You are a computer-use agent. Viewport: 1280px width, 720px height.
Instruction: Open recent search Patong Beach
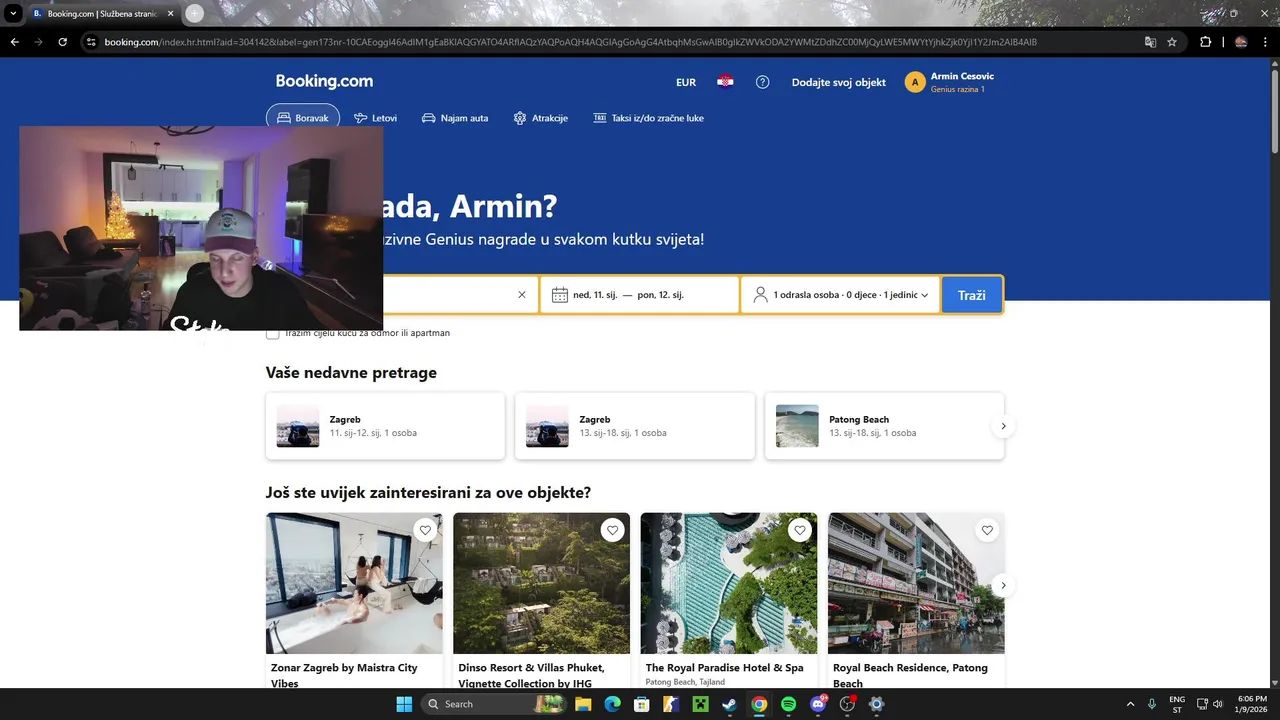(884, 426)
